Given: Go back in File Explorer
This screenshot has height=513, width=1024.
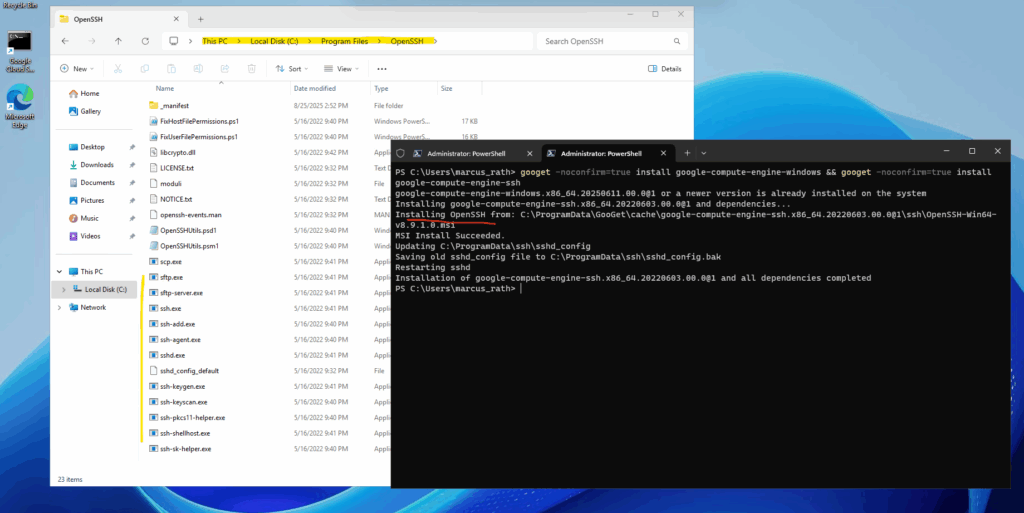Looking at the screenshot, I should 65,41.
